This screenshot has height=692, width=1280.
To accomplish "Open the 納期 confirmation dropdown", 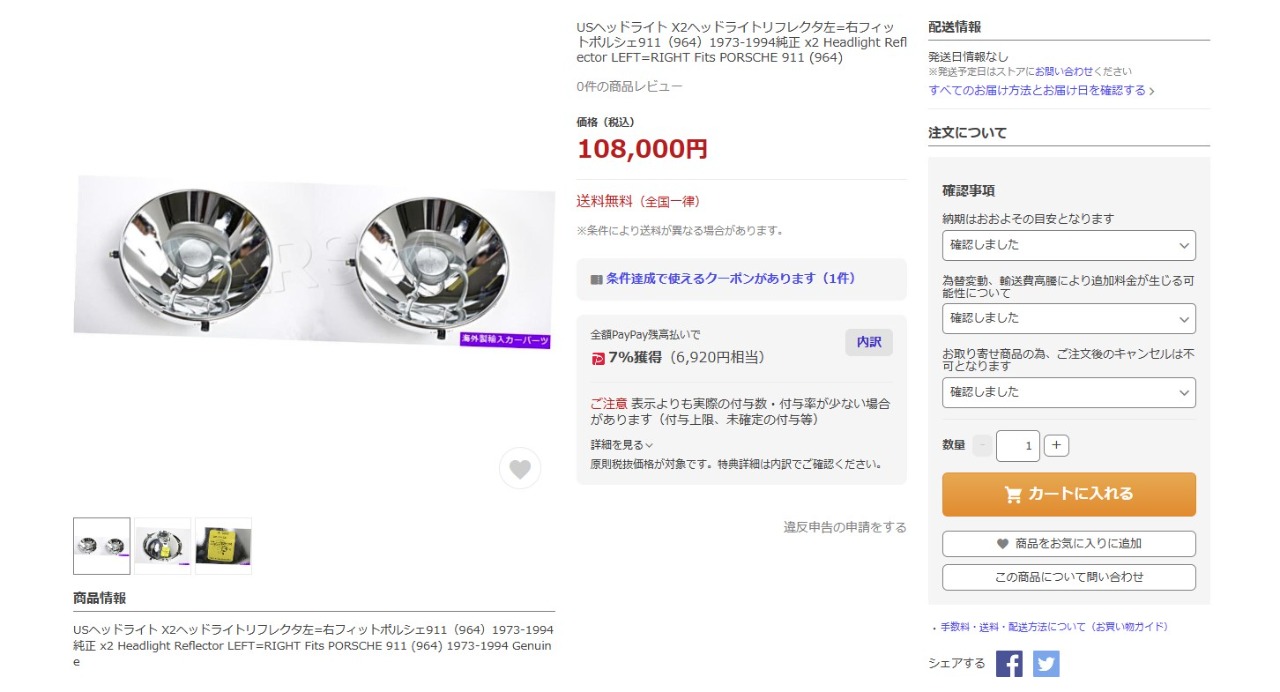I will click(1069, 245).
